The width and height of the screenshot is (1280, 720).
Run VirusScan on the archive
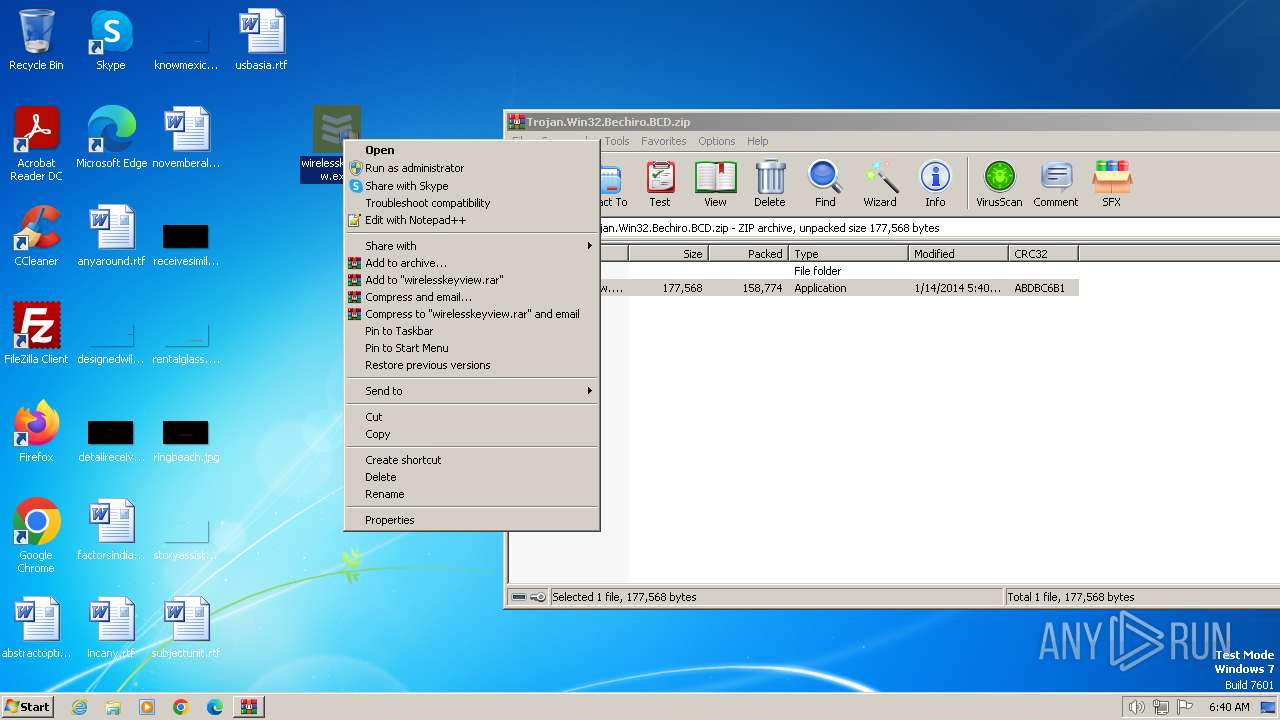coord(999,184)
